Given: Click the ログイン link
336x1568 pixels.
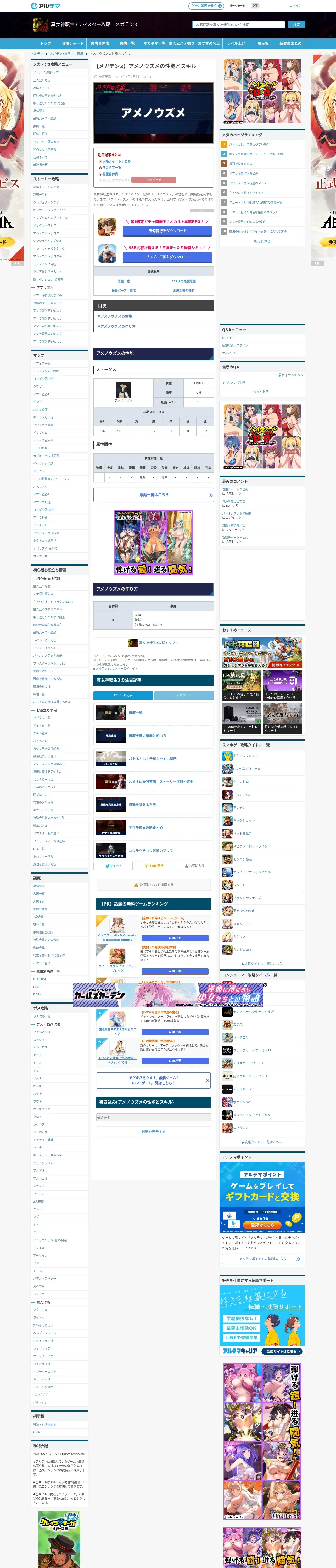Looking at the screenshot, I should 295,5.
